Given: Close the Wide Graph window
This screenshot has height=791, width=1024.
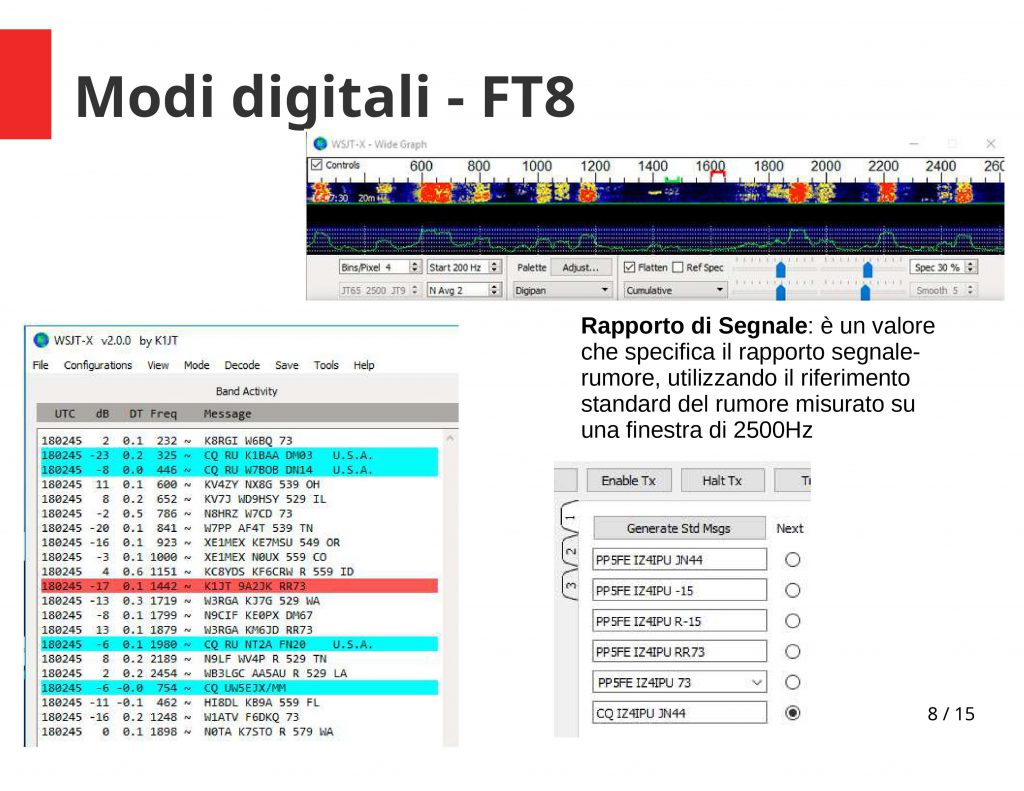Looking at the screenshot, I should [991, 144].
